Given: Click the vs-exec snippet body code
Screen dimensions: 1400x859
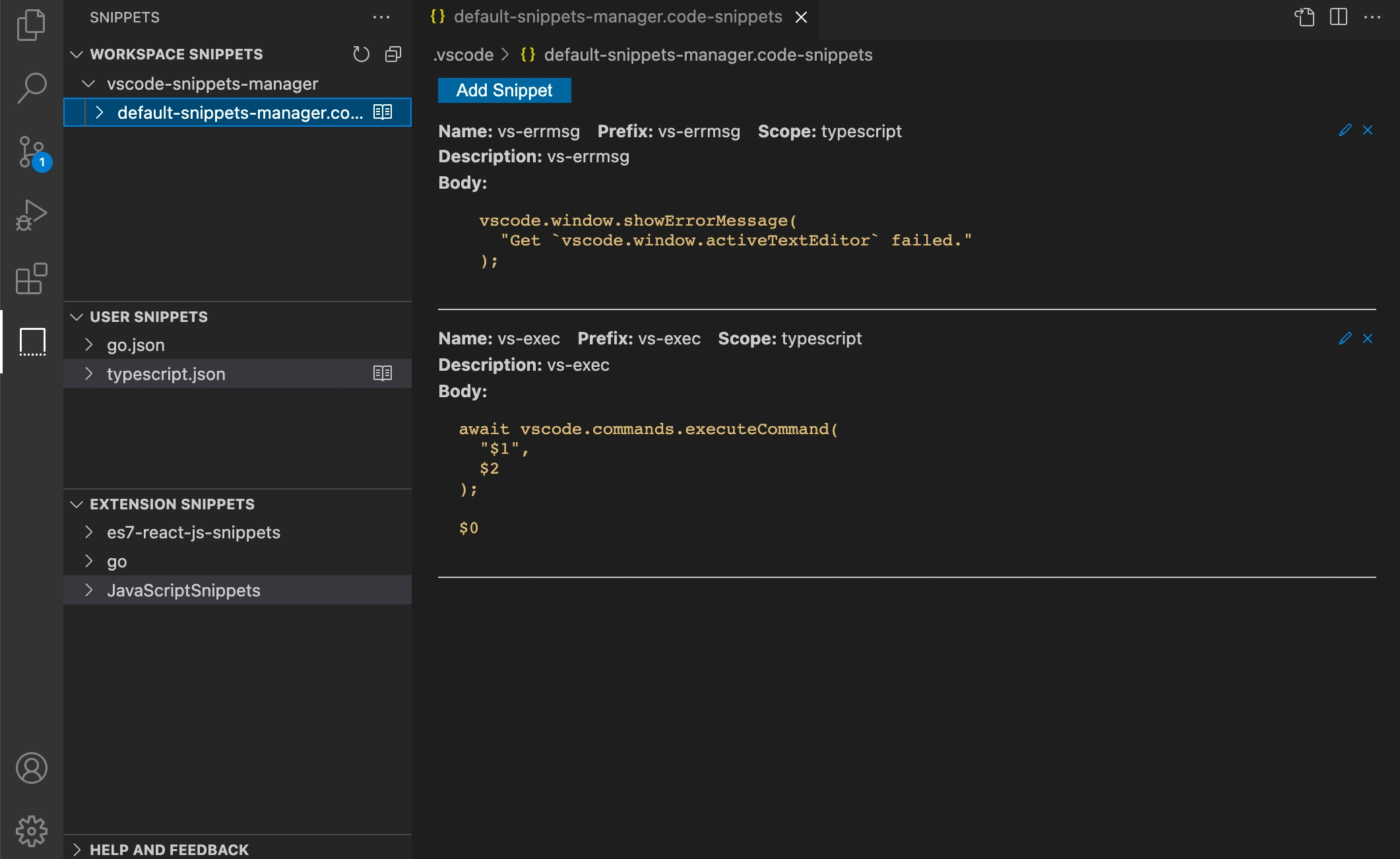Looking at the screenshot, I should pyautogui.click(x=649, y=478).
